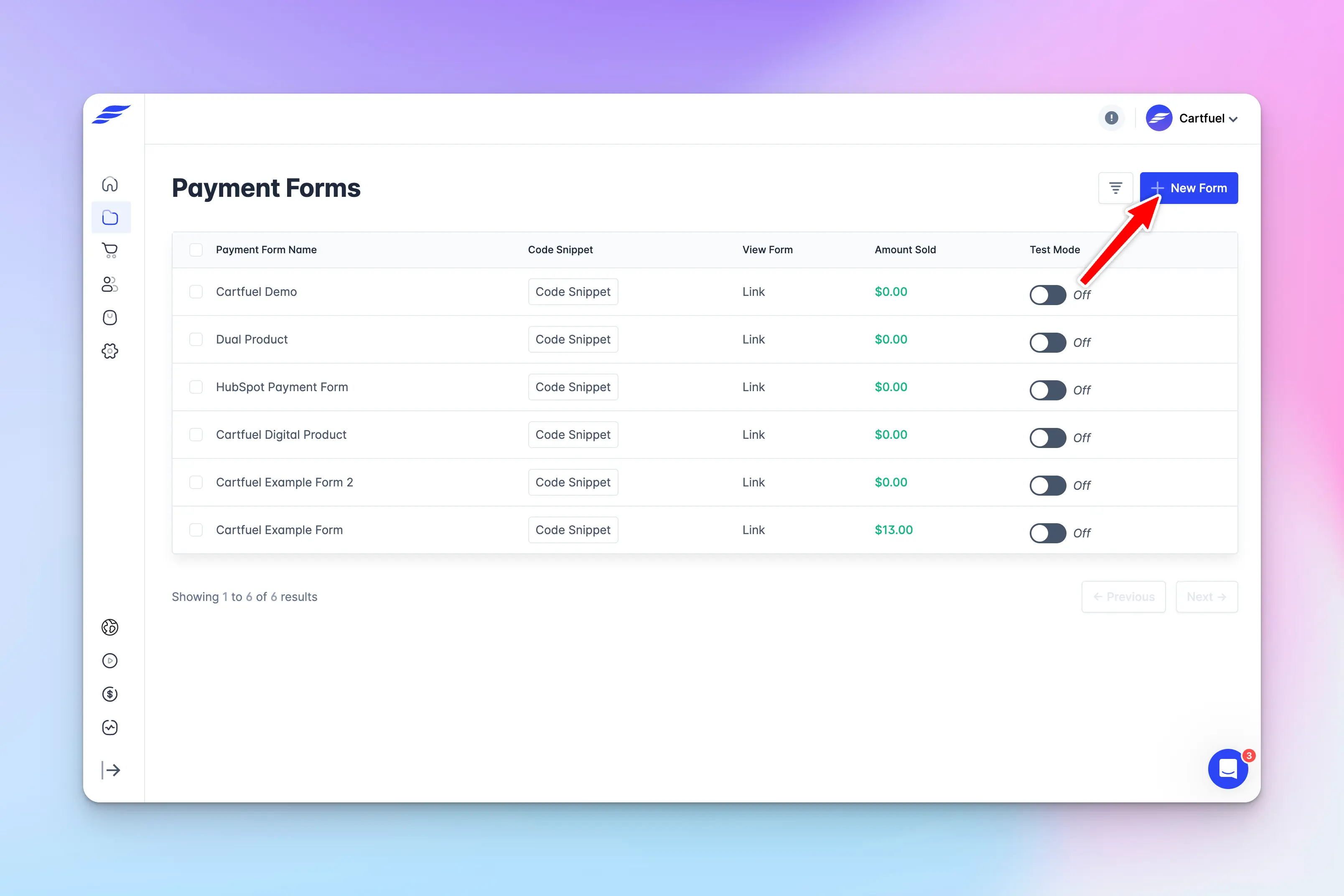Toggle test mode for Dual Product
The image size is (1344, 896).
[x=1048, y=342]
